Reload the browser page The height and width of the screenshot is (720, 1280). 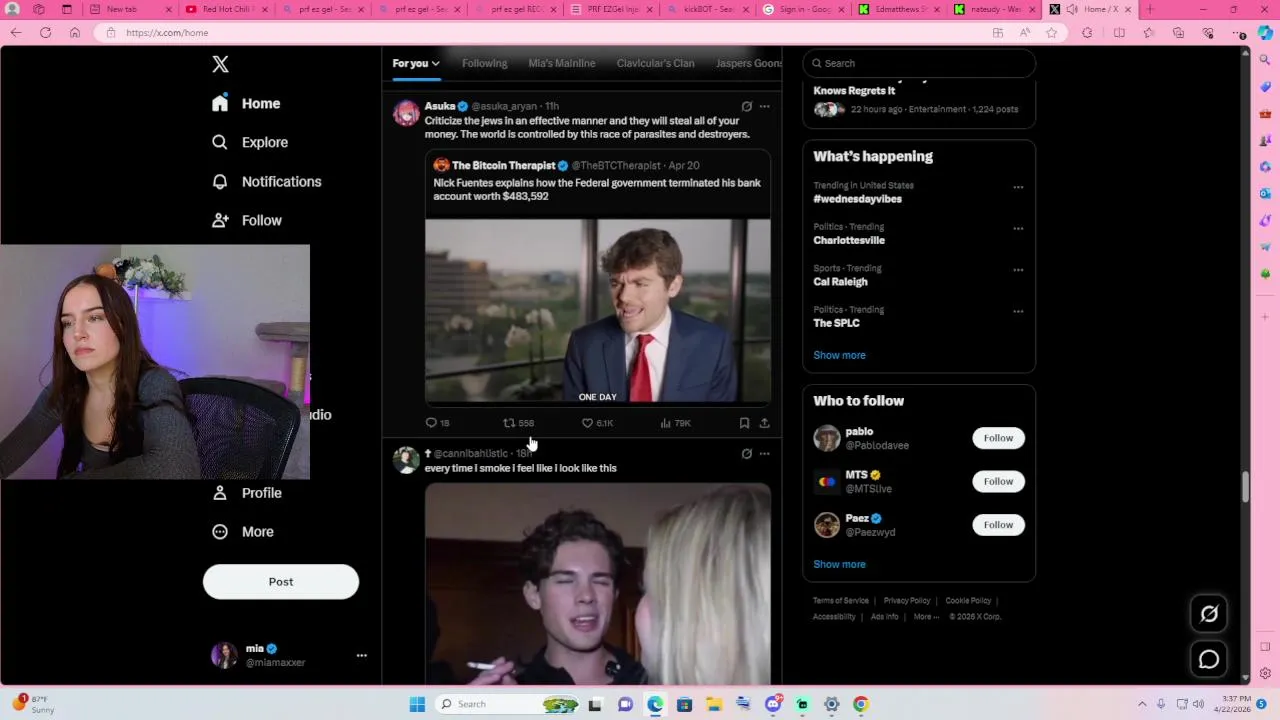click(x=45, y=33)
